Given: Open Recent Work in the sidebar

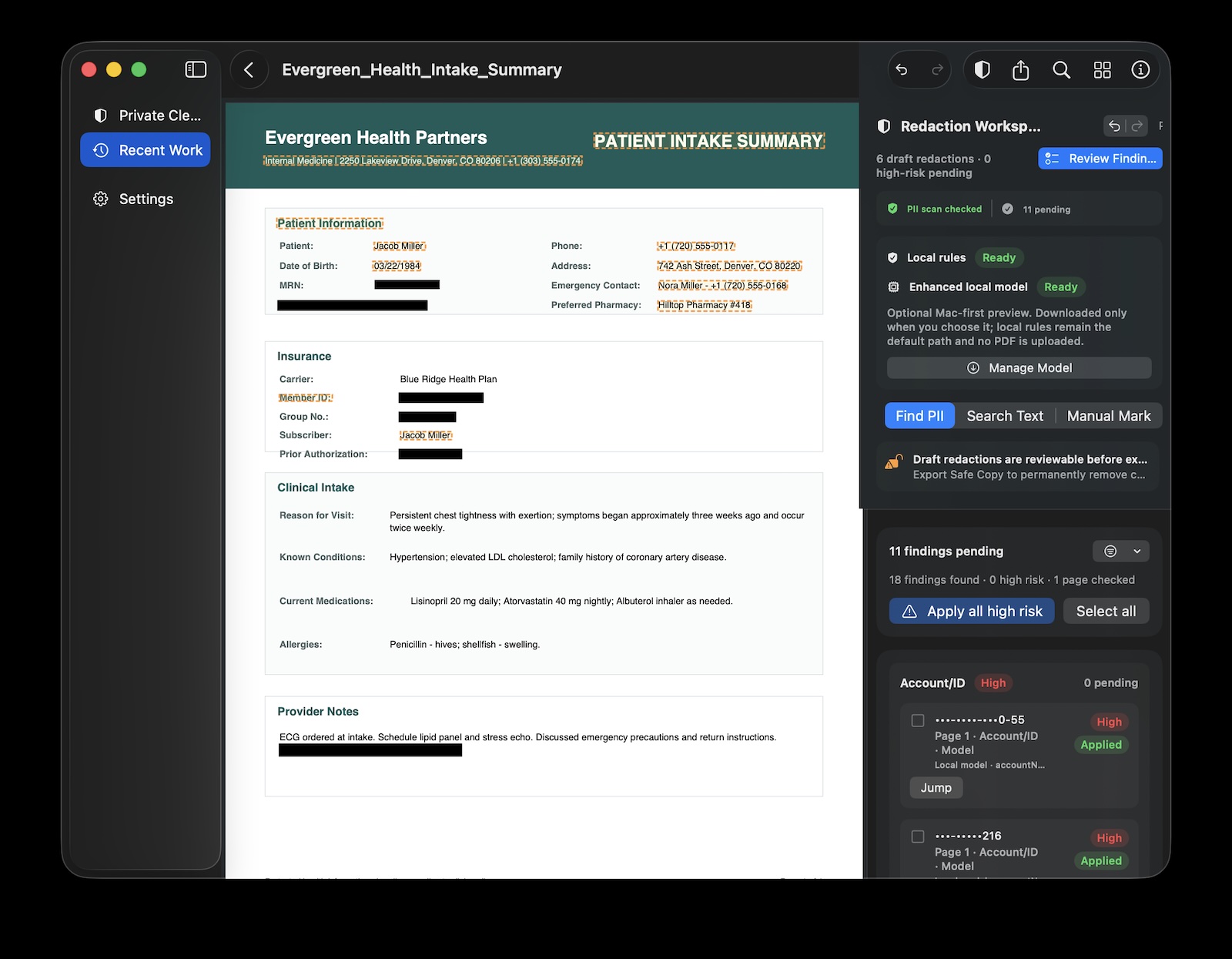Looking at the screenshot, I should 146,150.
